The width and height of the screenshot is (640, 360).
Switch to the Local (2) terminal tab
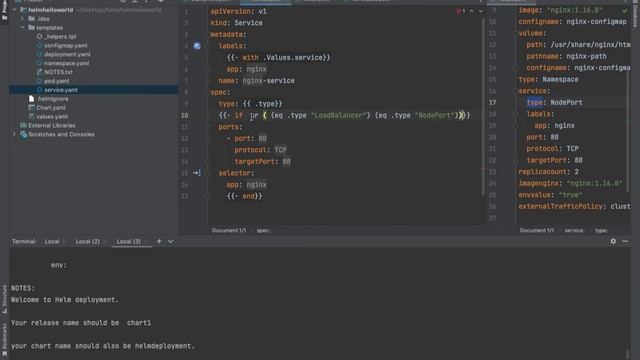pos(87,242)
